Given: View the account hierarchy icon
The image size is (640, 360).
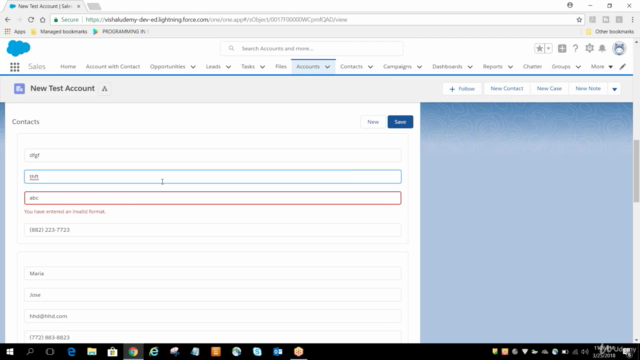Looking at the screenshot, I should click(104, 89).
